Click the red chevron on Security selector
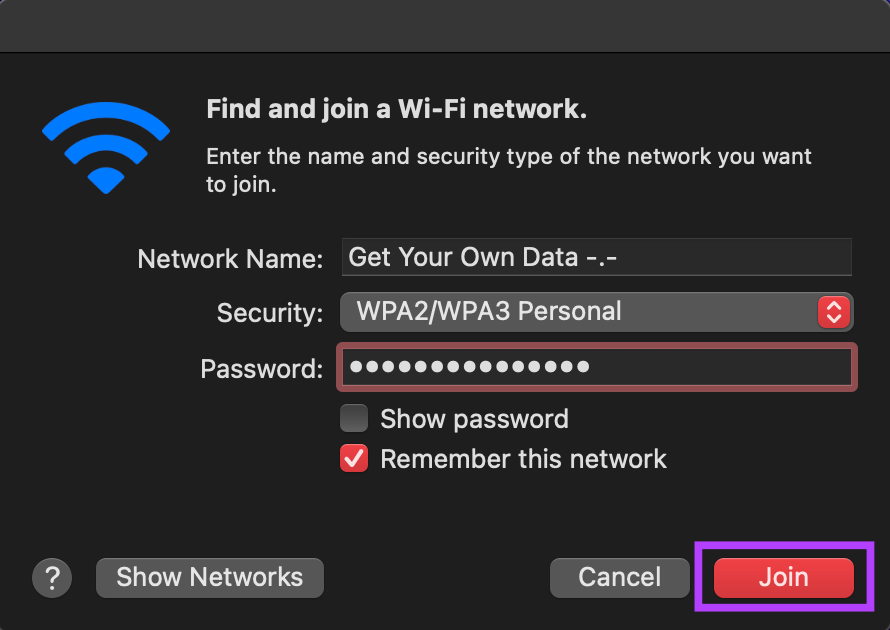The width and height of the screenshot is (890, 630). 833,311
